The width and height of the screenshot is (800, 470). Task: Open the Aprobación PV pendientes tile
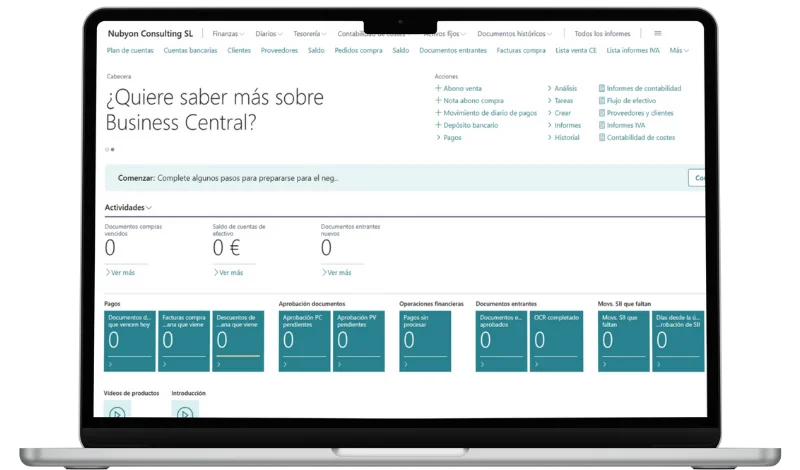click(359, 341)
